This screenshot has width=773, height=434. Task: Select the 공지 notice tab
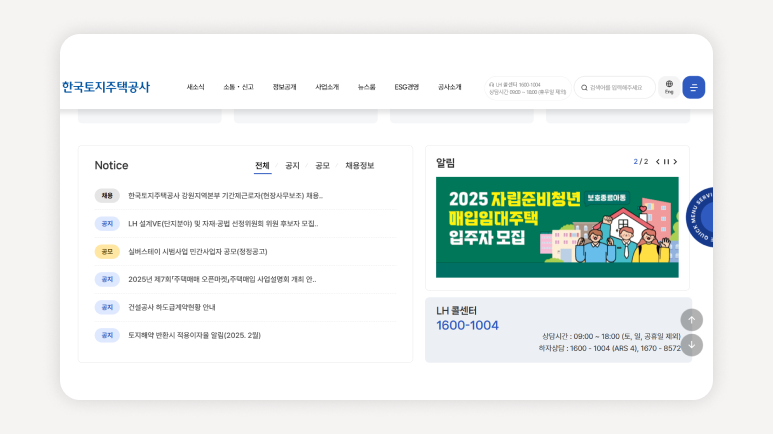tap(292, 166)
